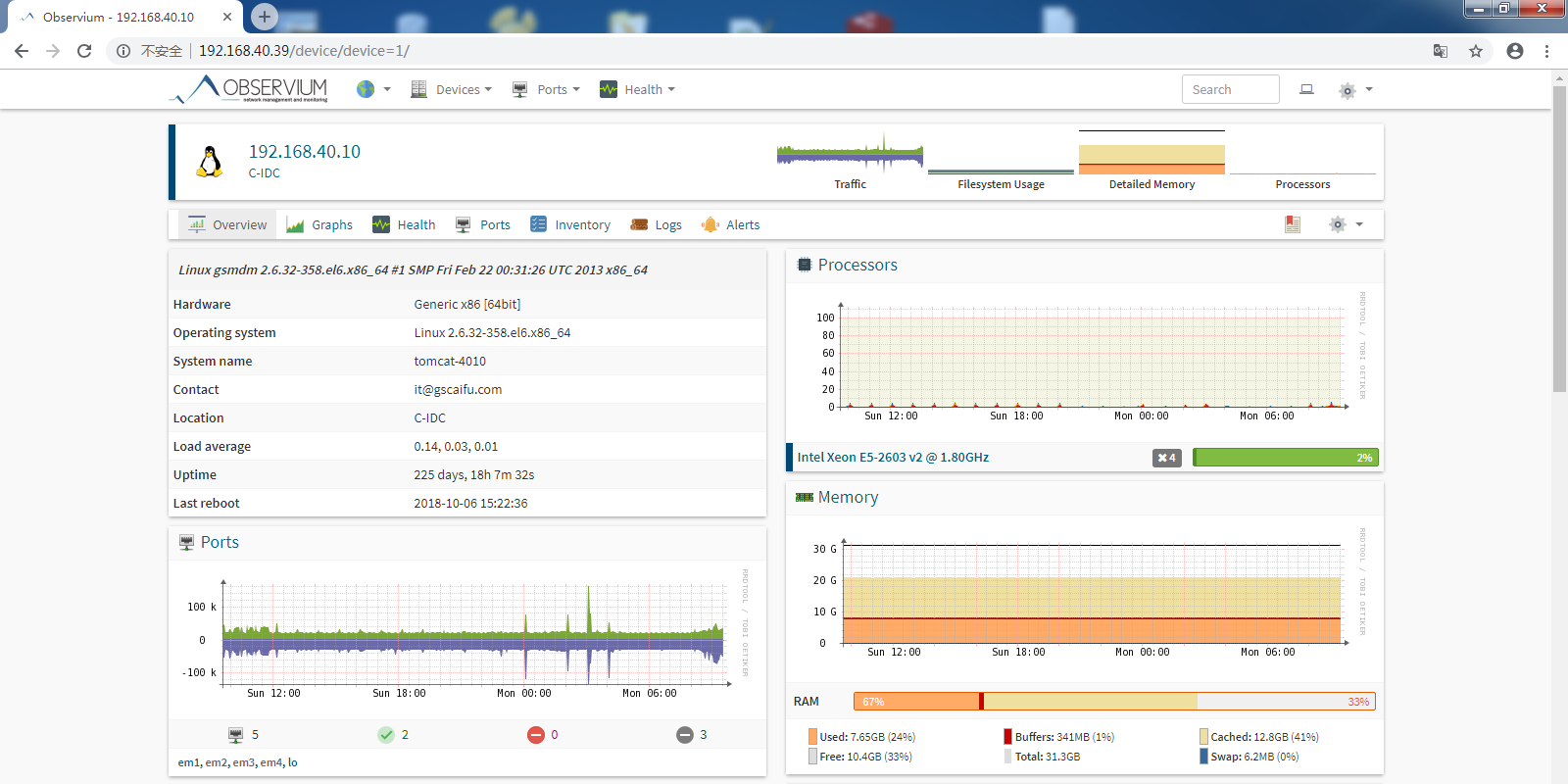Viewport: 1568px width, 784px height.
Task: Expand the device tab bar gear dropdown arrow
Action: [x=1359, y=224]
